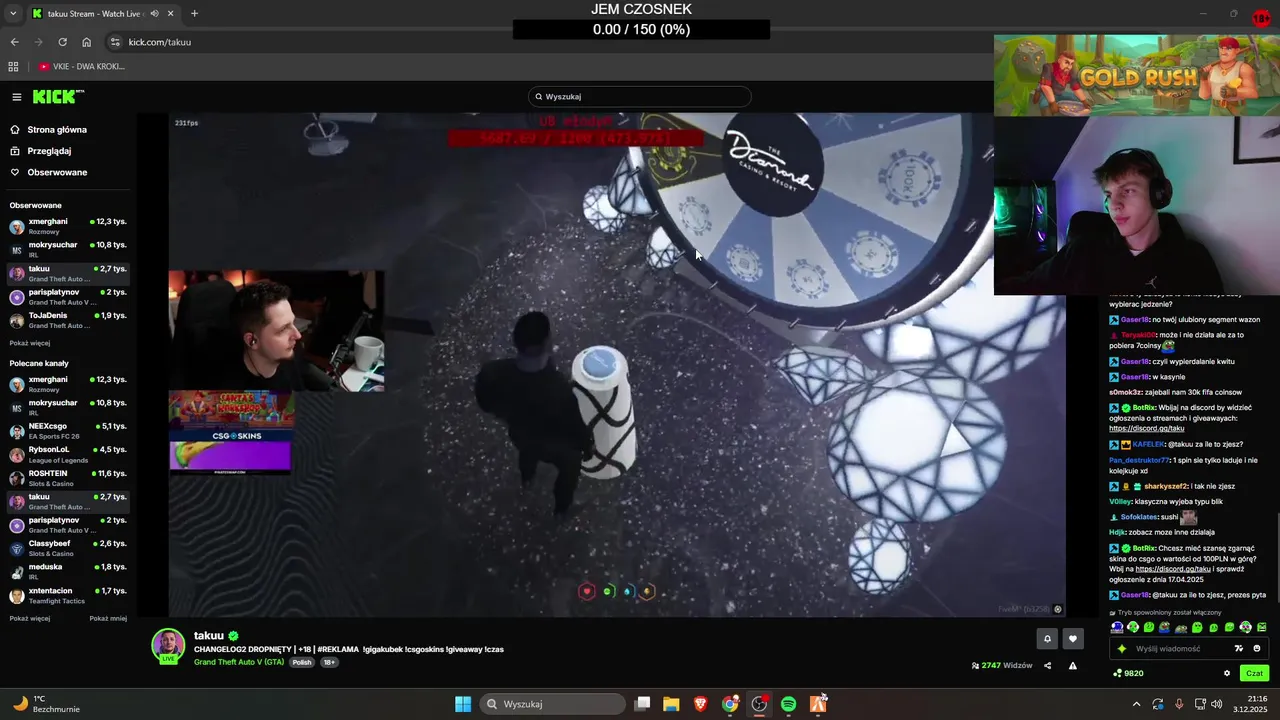The image size is (1280, 720).
Task: Open Classybeef recommended channel
Action: point(68,549)
